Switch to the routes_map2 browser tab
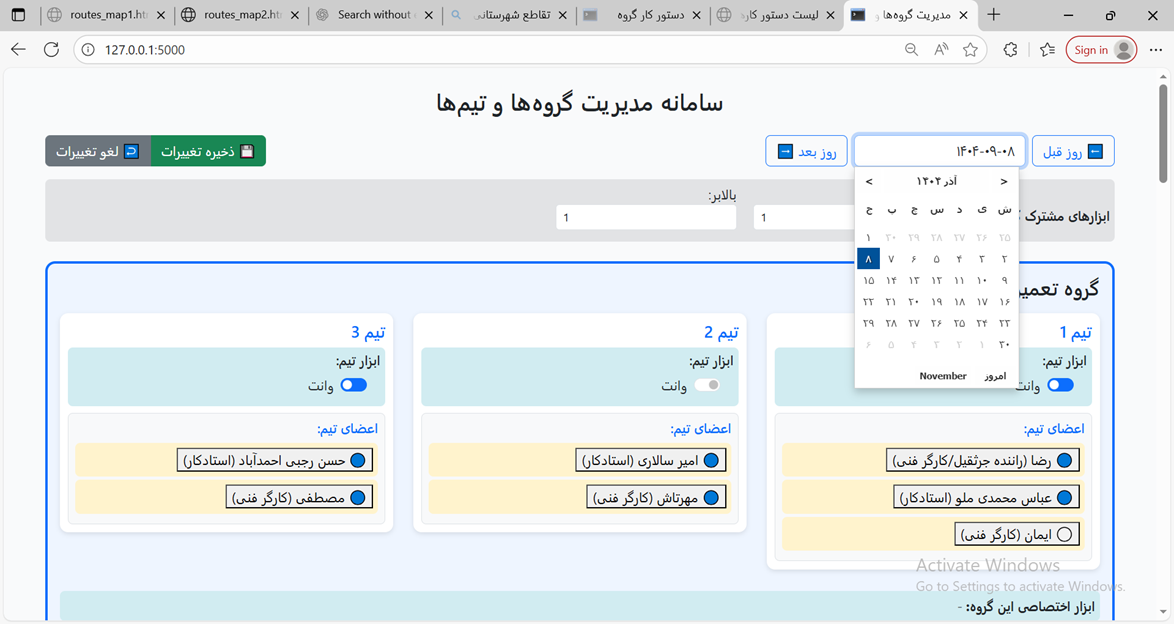The width and height of the screenshot is (1174, 624). tap(240, 15)
